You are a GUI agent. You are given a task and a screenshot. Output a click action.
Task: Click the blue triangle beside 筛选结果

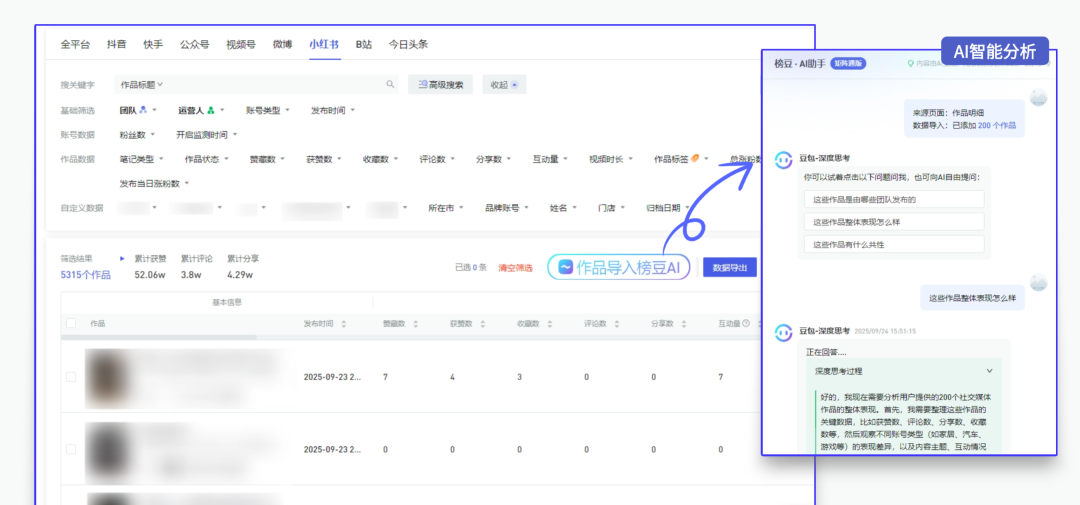pyautogui.click(x=122, y=258)
